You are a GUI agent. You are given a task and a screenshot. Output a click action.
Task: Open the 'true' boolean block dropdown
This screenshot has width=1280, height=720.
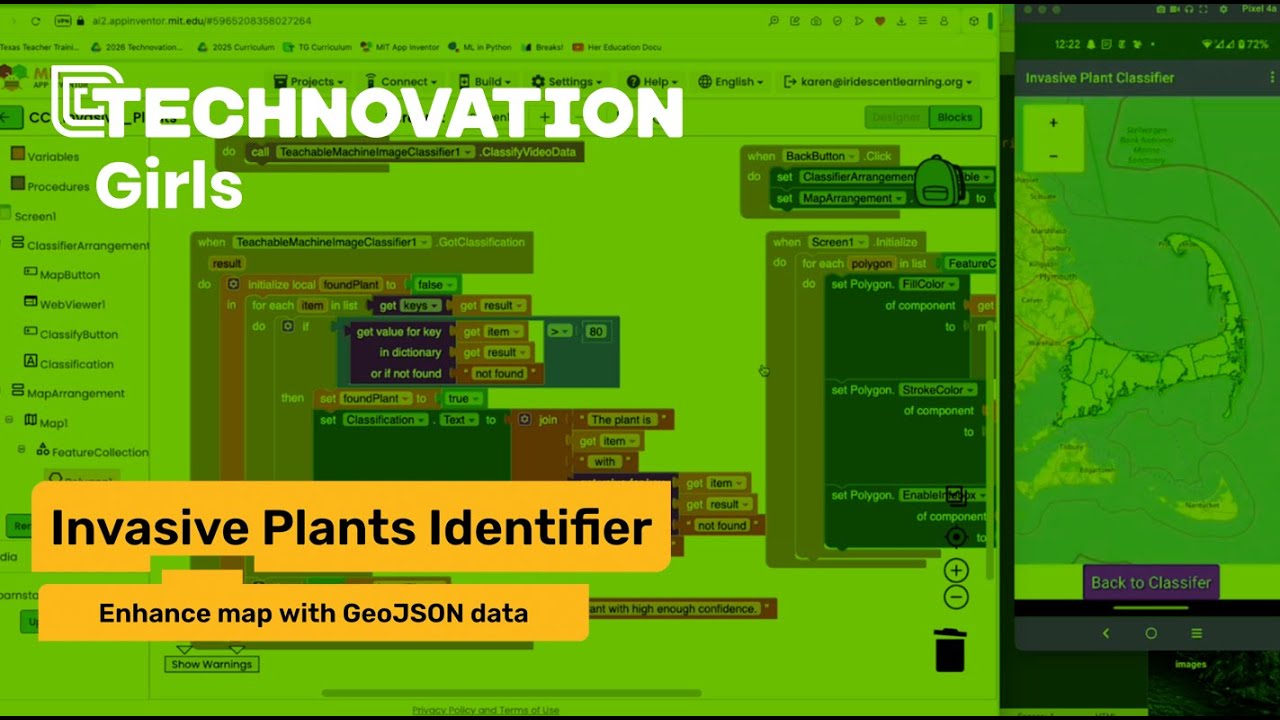point(465,398)
